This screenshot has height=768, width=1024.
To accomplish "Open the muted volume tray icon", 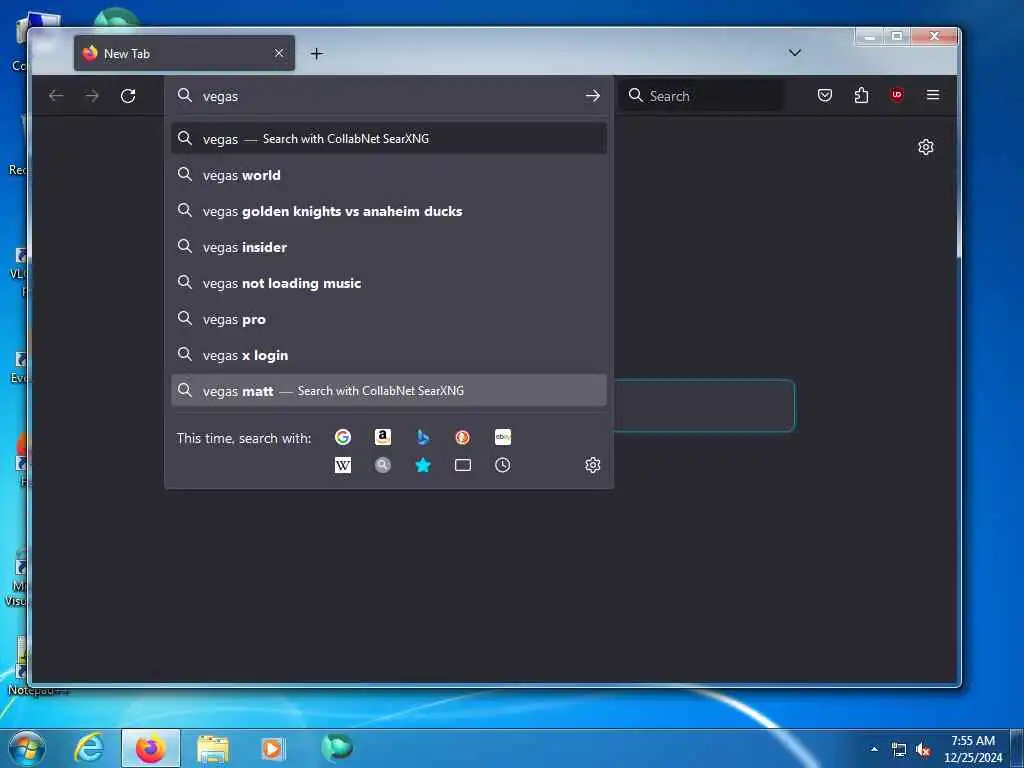I will [x=923, y=750].
